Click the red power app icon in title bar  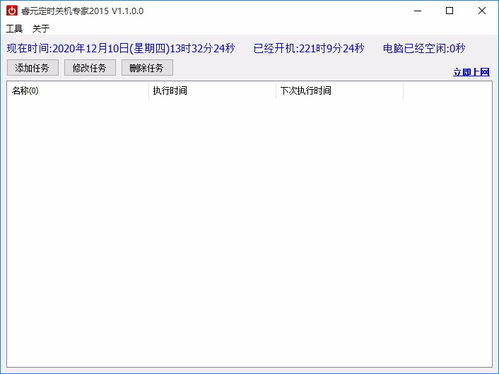pyautogui.click(x=12, y=11)
